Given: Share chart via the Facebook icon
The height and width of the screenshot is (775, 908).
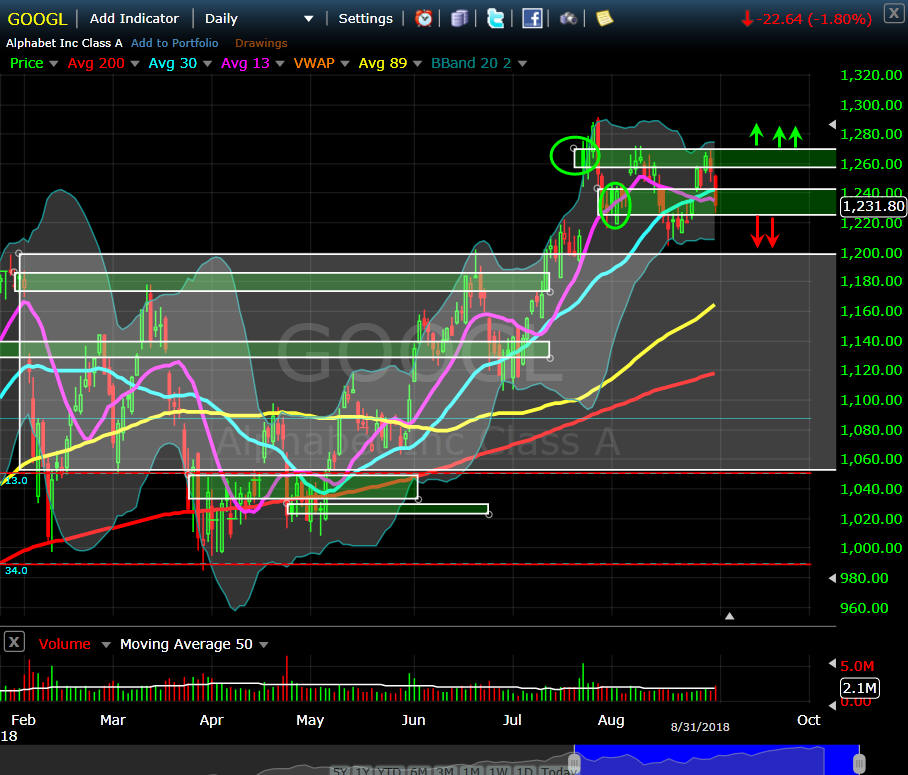Looking at the screenshot, I should [x=532, y=18].
